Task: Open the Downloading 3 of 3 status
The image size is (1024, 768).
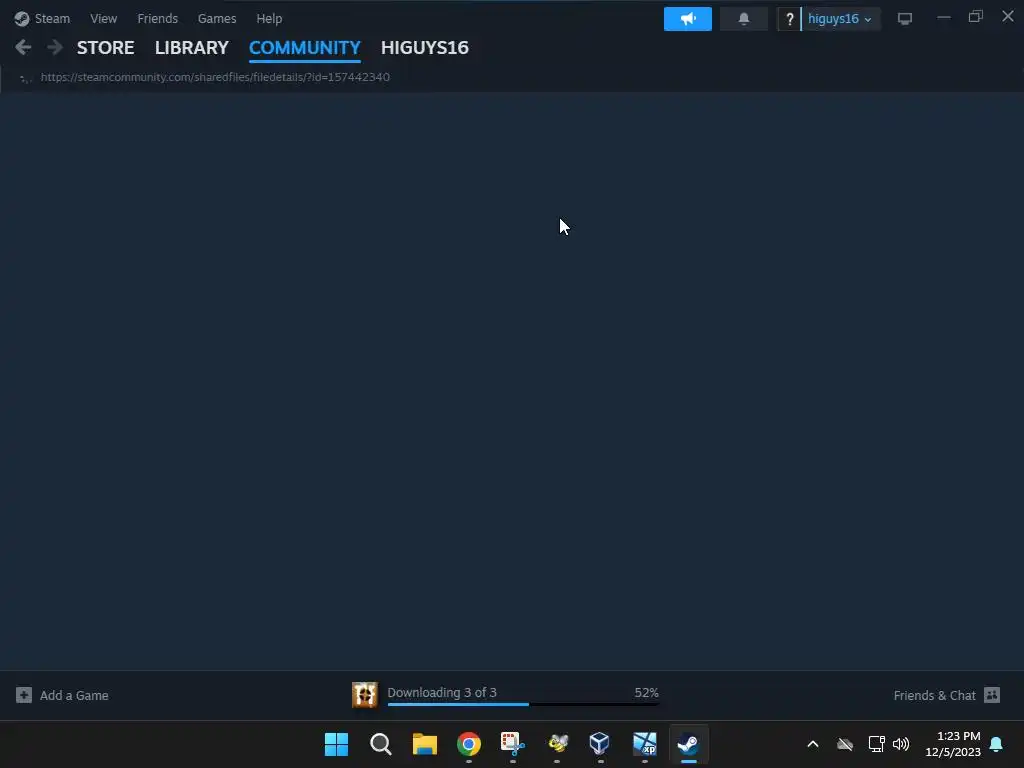Action: pyautogui.click(x=441, y=692)
